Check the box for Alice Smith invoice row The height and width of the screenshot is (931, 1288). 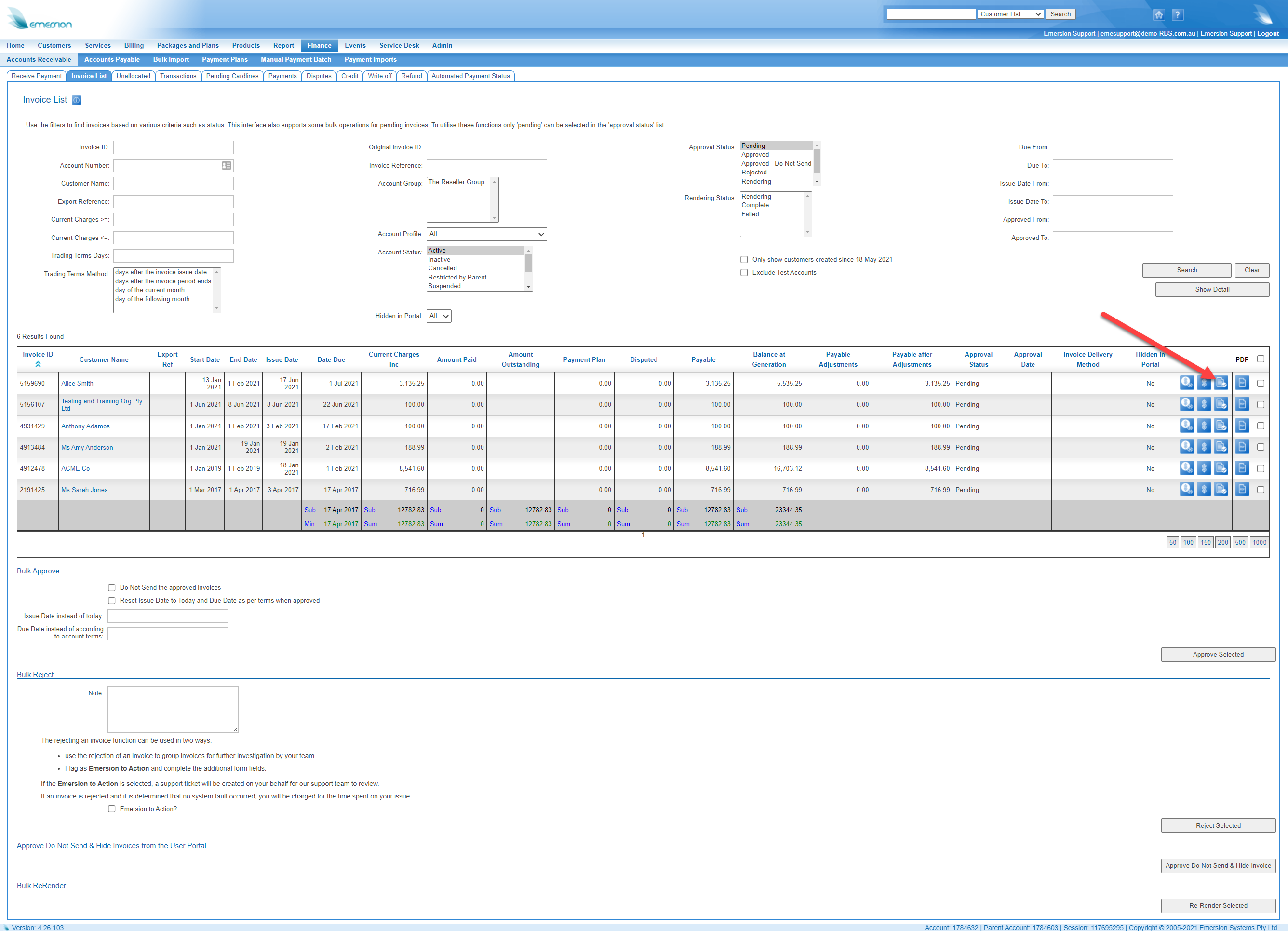tap(1260, 383)
